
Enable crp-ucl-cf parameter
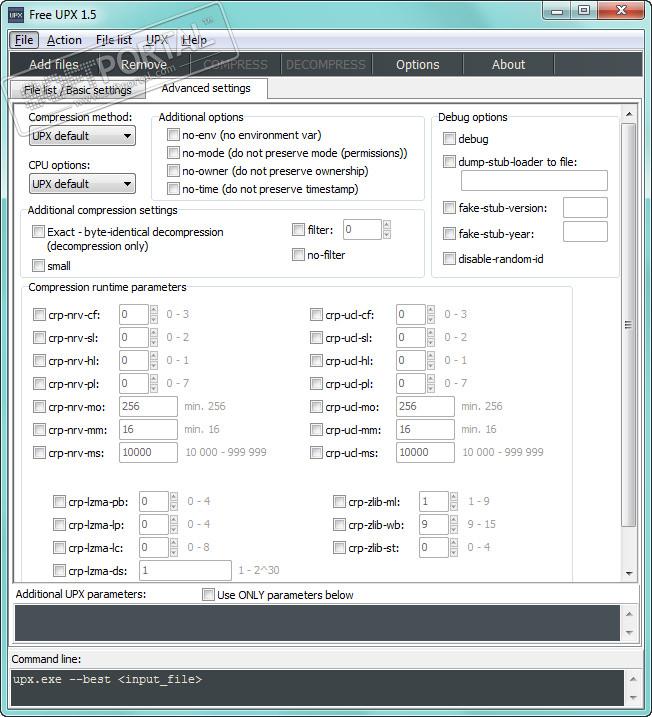coord(316,315)
